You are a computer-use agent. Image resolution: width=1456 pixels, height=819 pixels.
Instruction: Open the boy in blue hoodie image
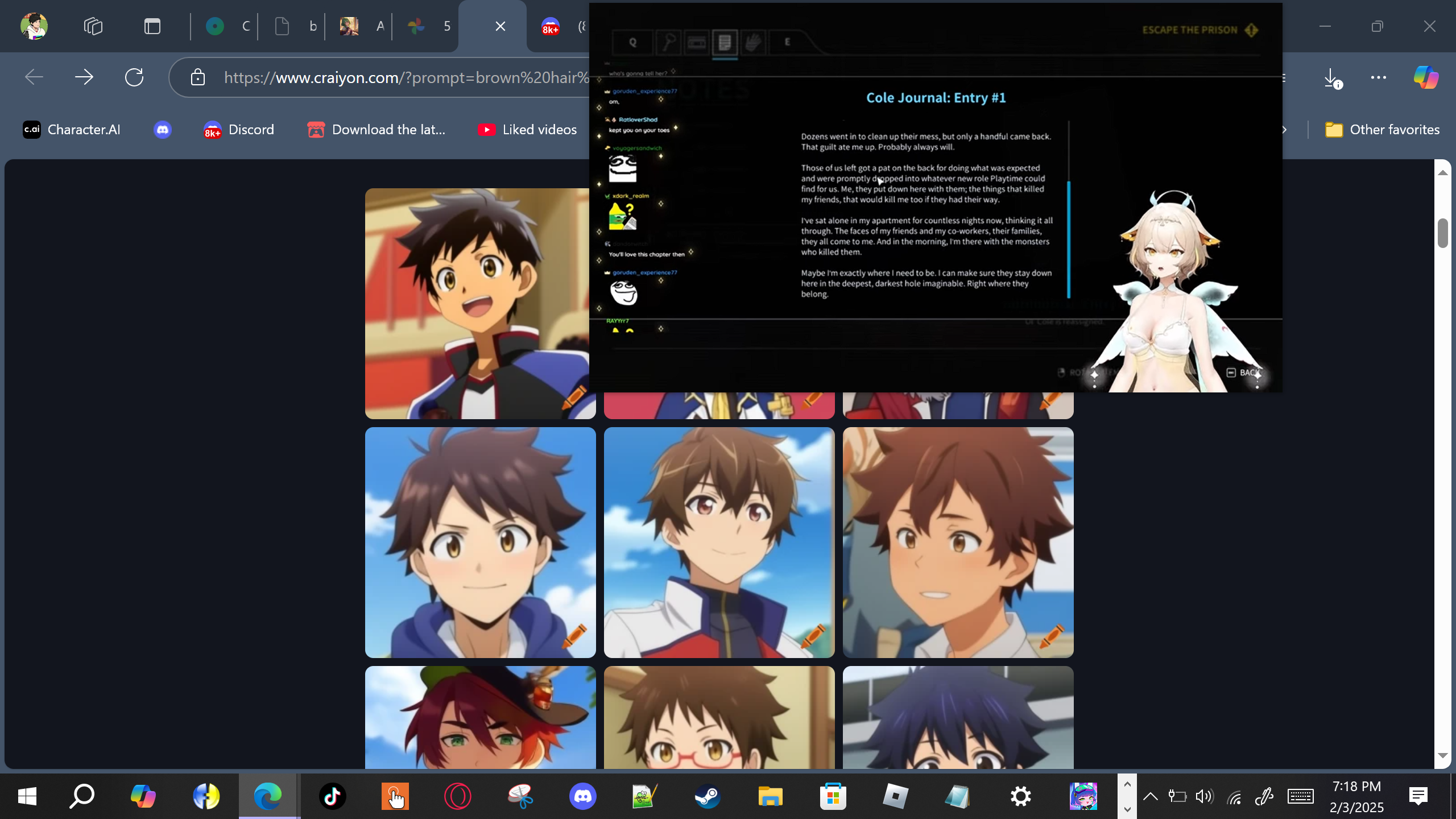click(x=481, y=543)
